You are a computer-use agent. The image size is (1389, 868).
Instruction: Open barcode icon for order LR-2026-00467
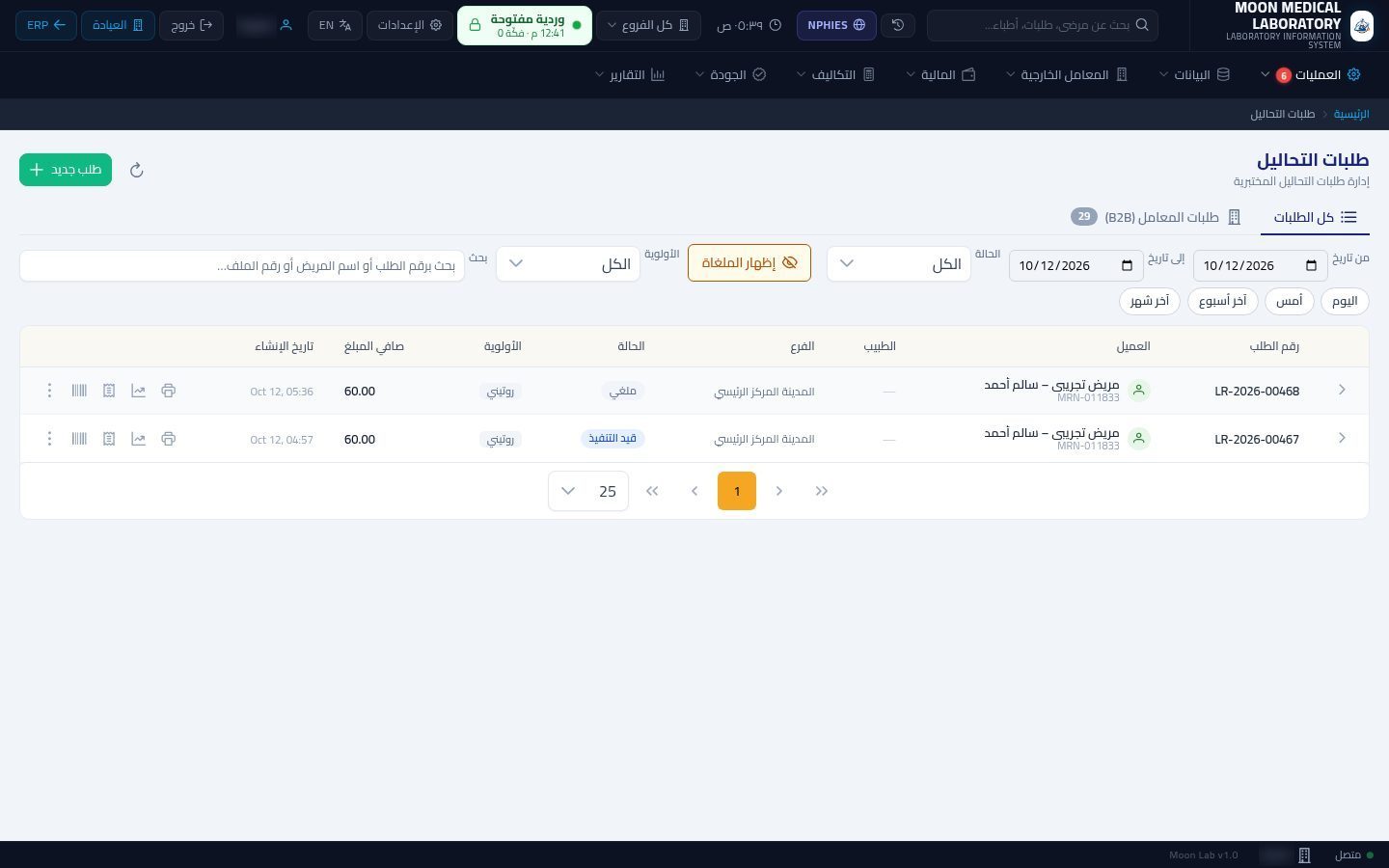tap(79, 439)
